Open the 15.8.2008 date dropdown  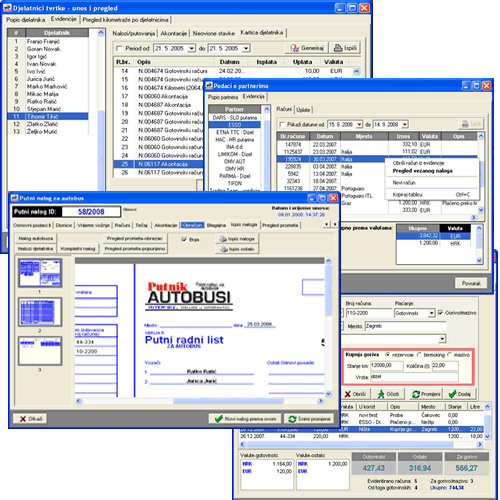(359, 125)
